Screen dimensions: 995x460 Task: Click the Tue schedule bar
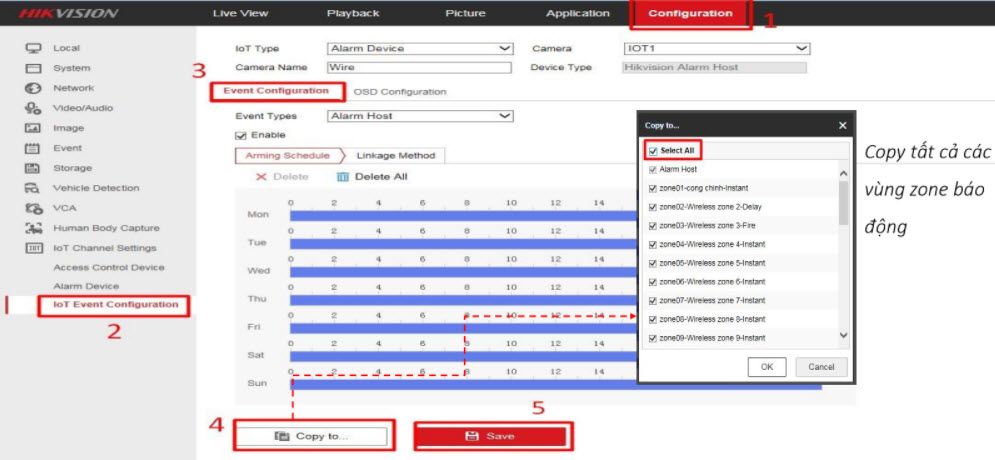point(463,244)
